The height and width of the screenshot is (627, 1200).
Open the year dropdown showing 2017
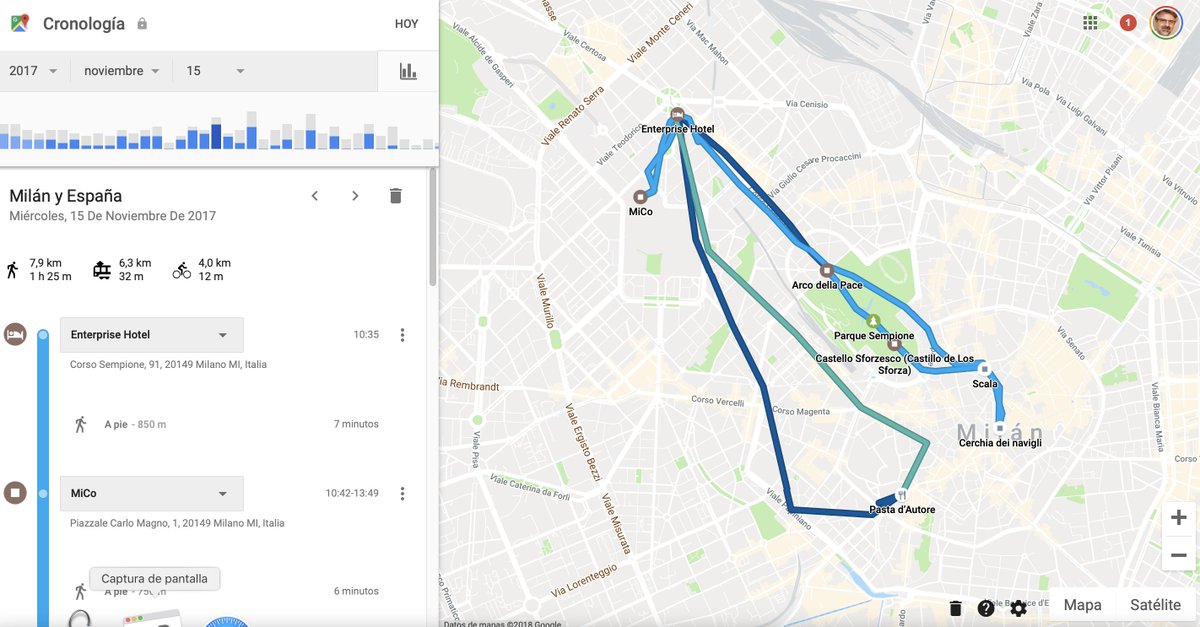(34, 71)
